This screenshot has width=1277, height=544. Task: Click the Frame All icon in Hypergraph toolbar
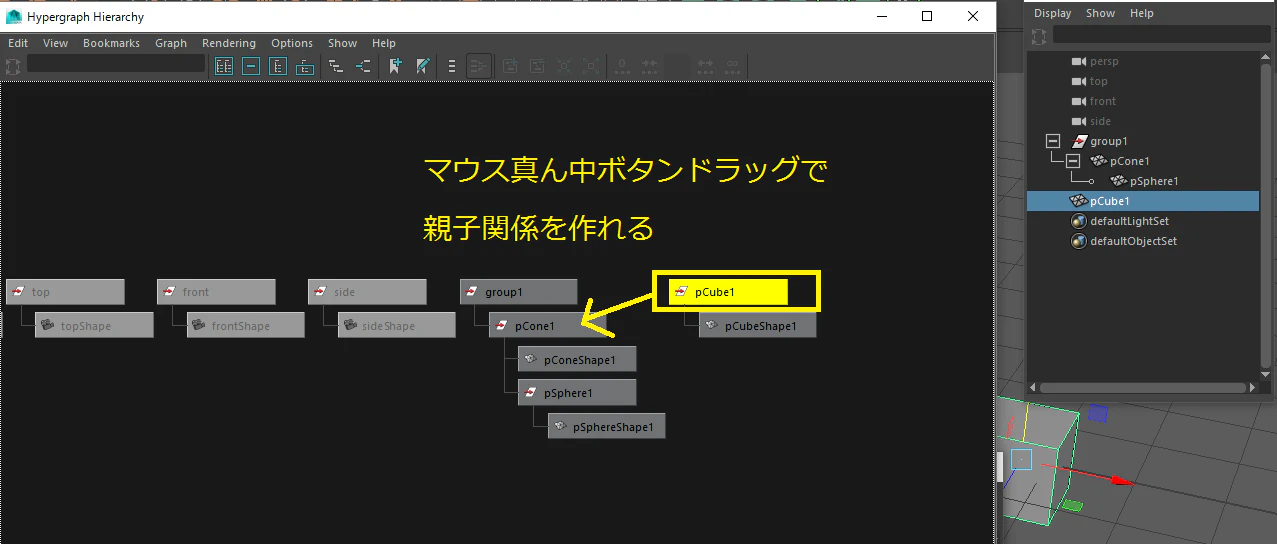[x=224, y=66]
